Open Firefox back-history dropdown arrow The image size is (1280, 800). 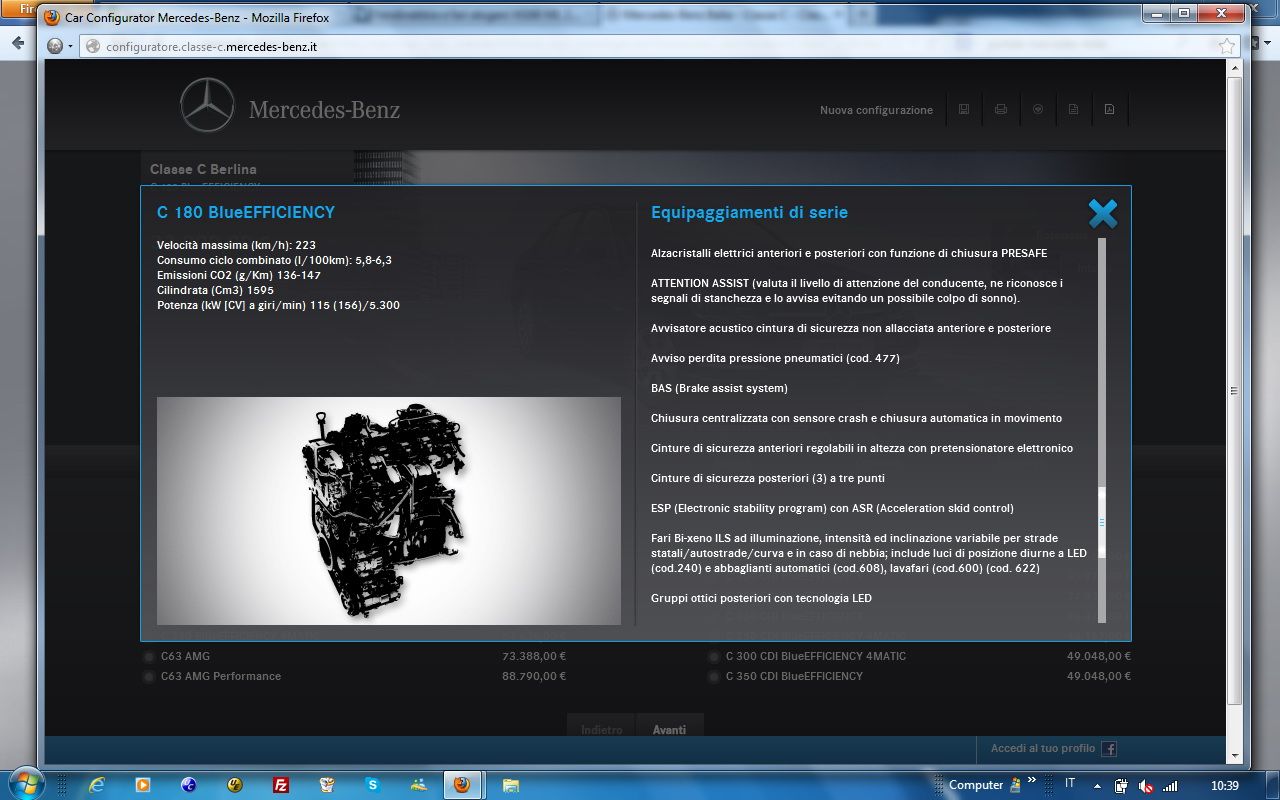[70, 46]
